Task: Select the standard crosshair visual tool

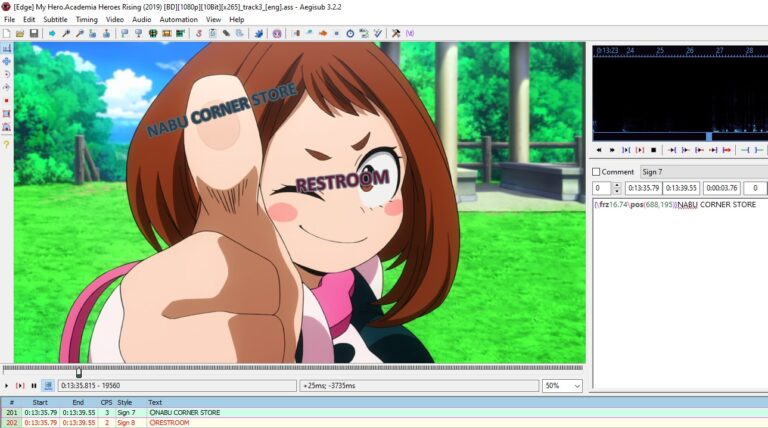Action: 6,48
